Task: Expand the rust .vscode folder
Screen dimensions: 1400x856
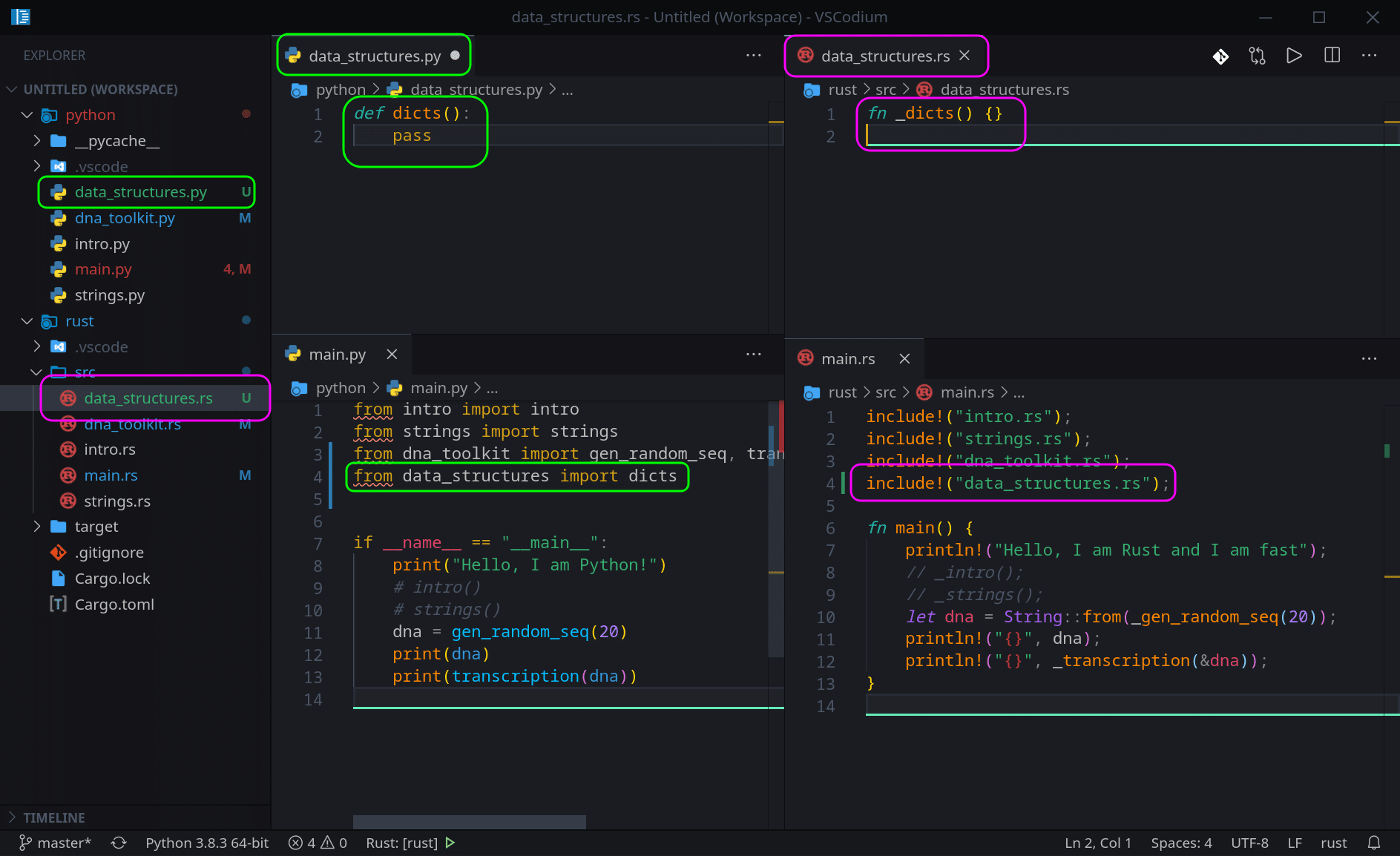Action: point(101,347)
